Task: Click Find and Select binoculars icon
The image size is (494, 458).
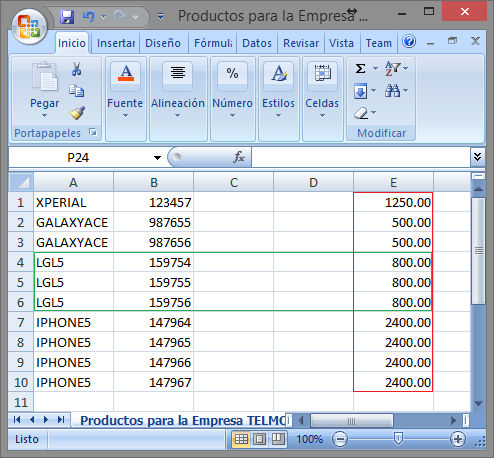Action: tap(392, 91)
